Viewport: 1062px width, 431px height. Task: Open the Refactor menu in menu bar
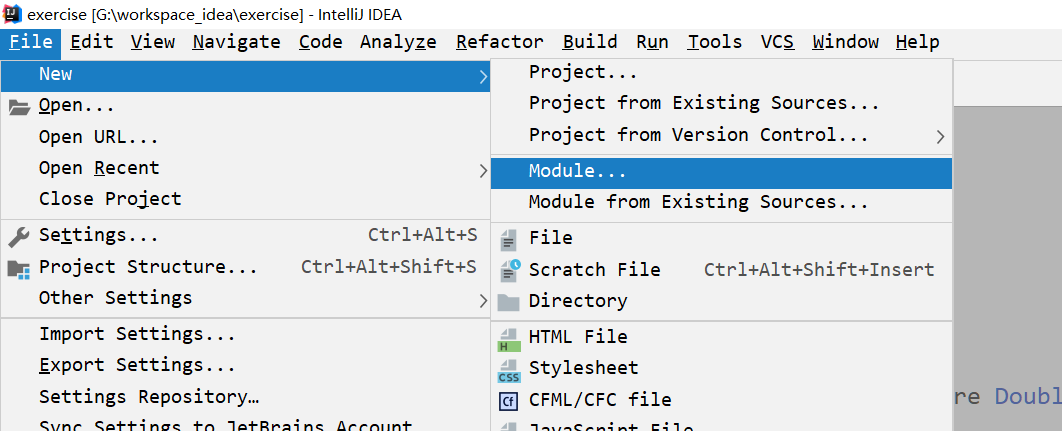tap(499, 42)
